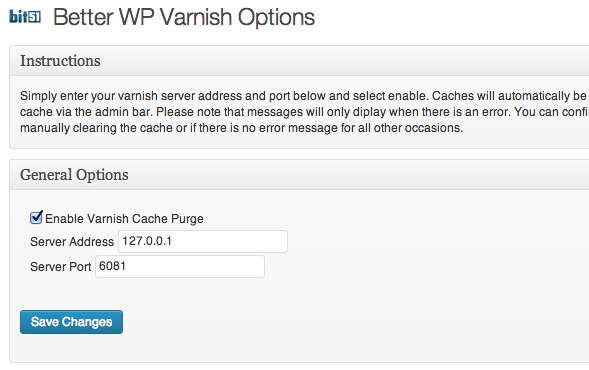Focus the Server Address input field

(x=203, y=241)
